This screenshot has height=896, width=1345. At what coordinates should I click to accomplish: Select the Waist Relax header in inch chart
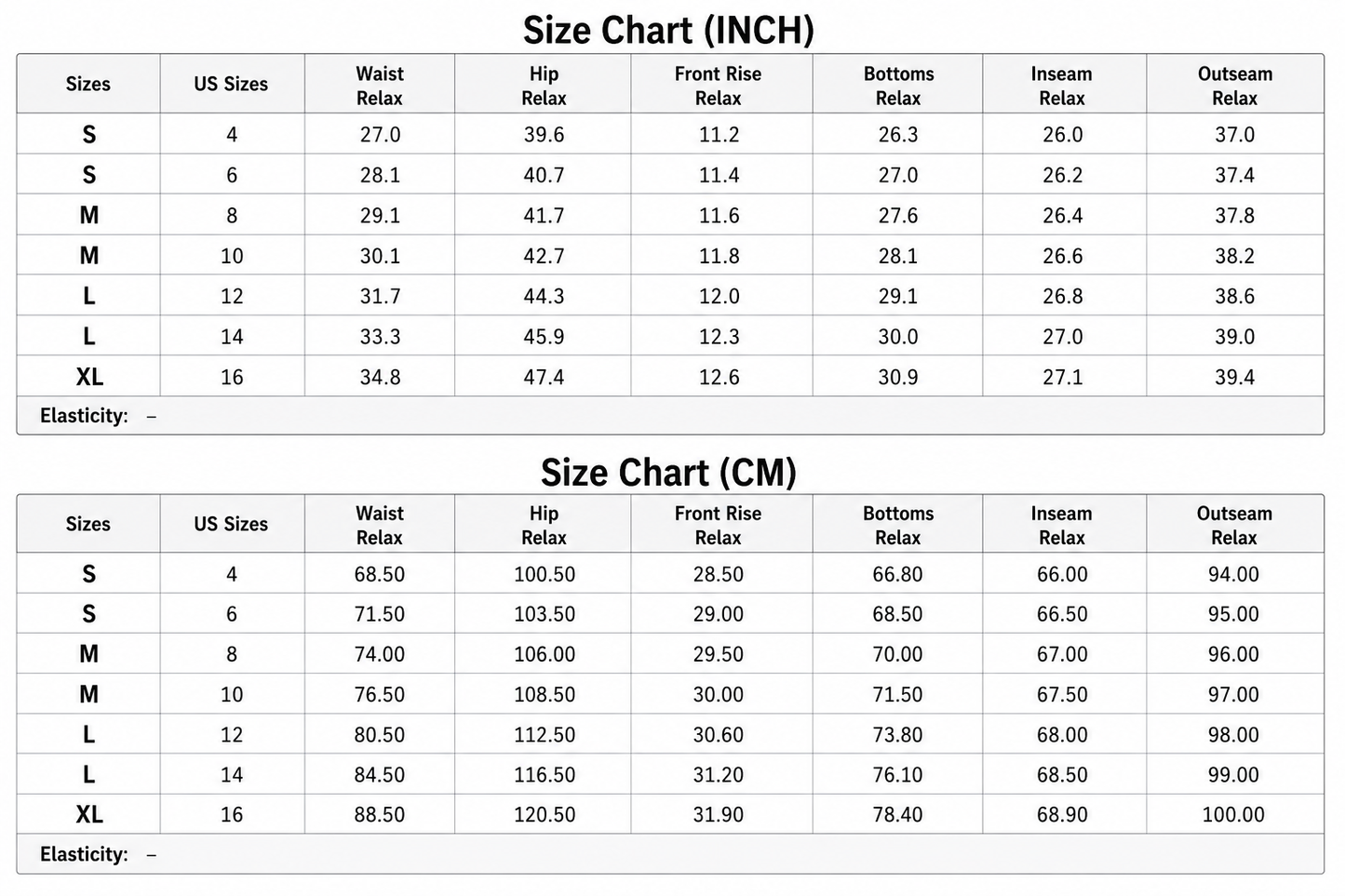(x=380, y=86)
